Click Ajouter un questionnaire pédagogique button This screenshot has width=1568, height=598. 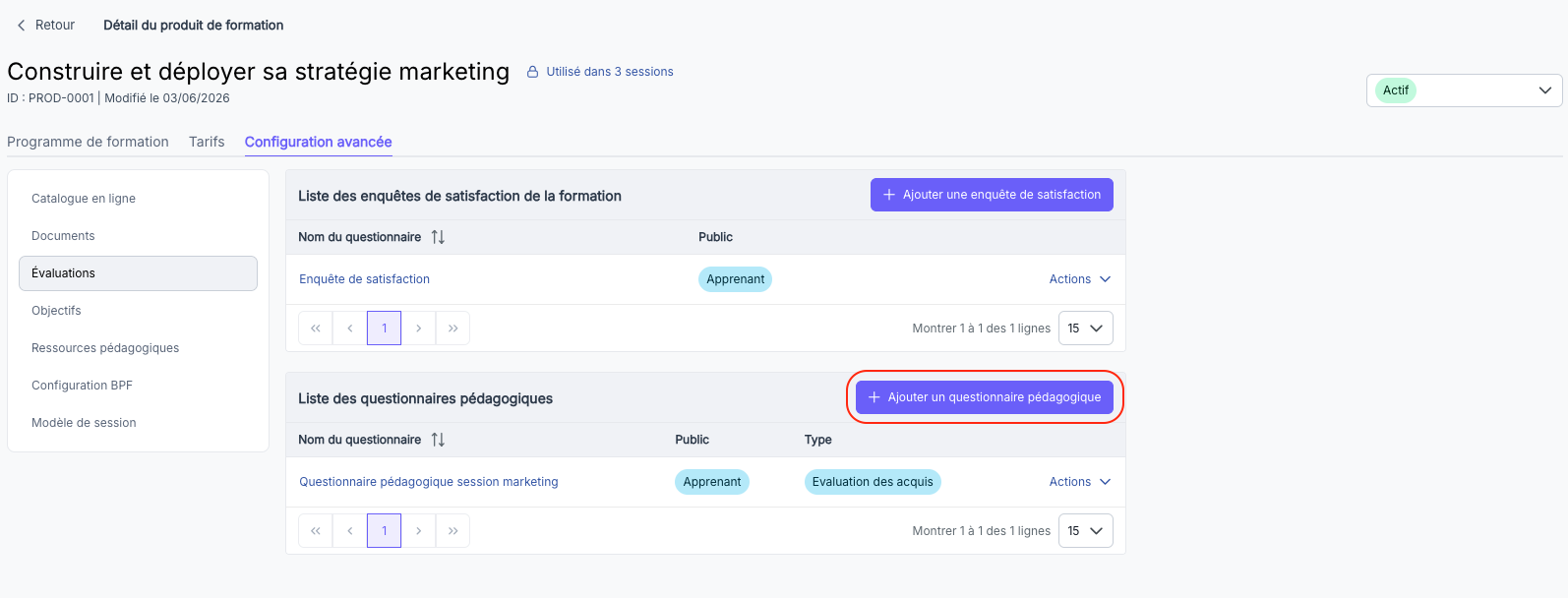coord(985,397)
